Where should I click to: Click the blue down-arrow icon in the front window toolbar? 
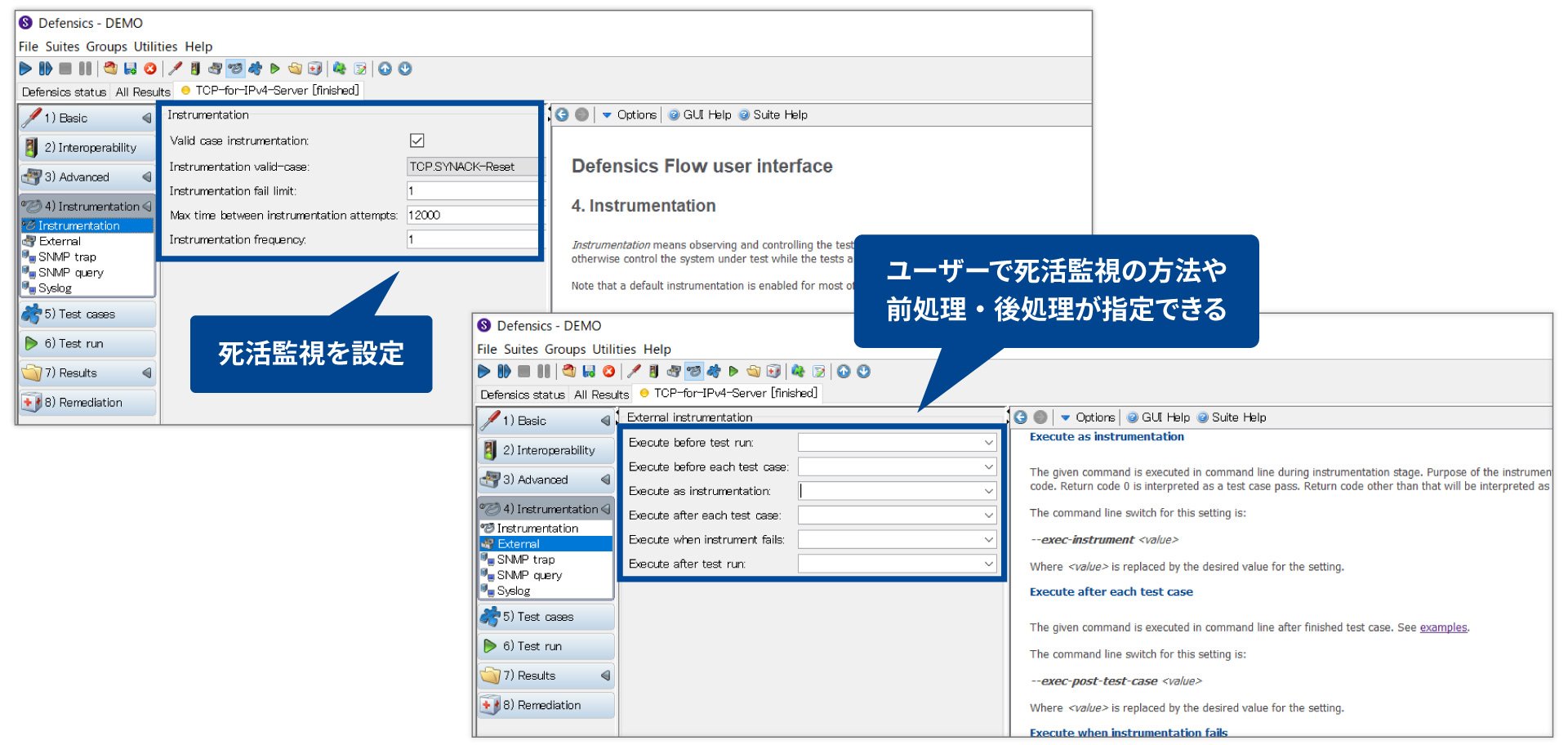coord(864,372)
